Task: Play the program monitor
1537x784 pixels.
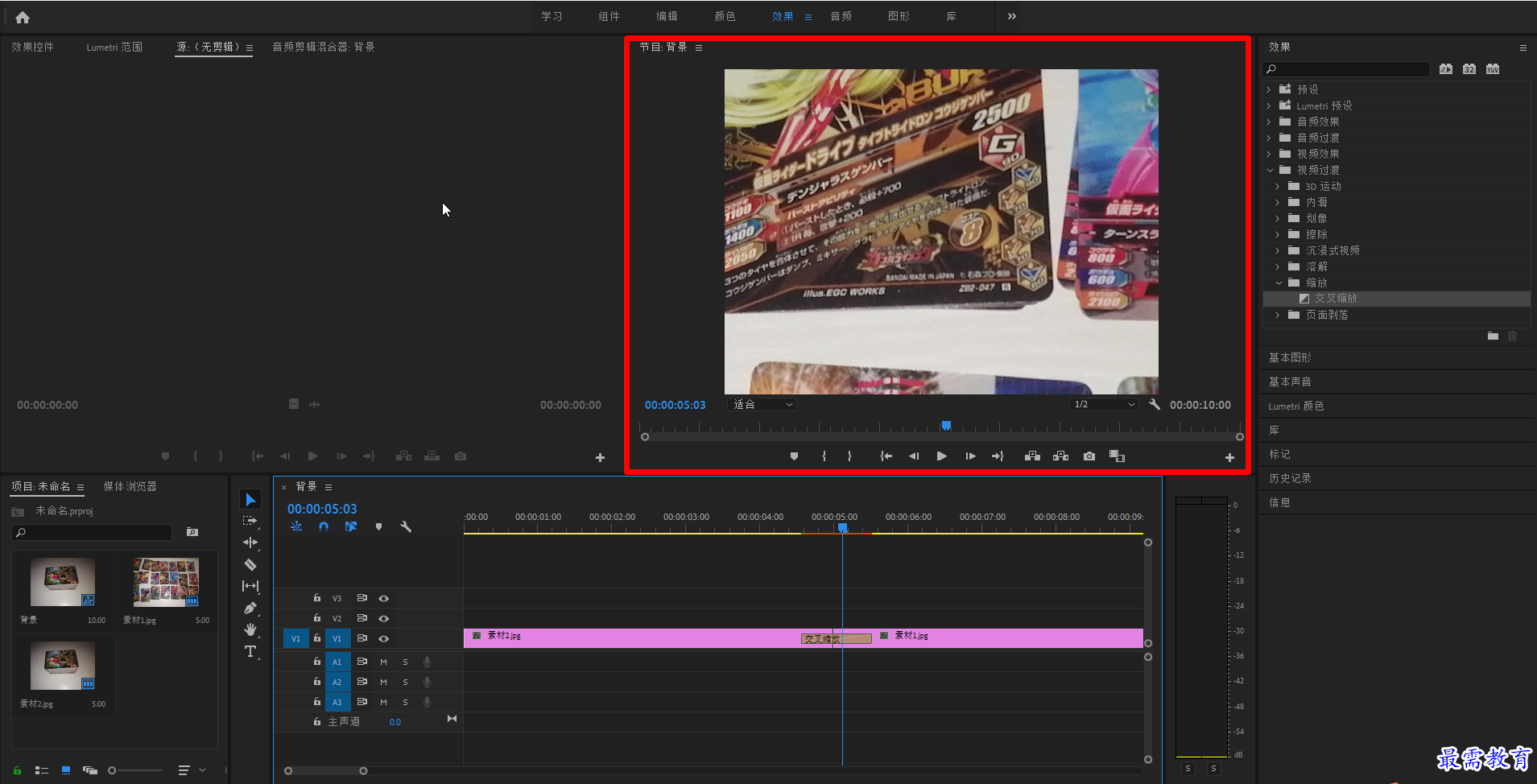Action: coord(941,456)
